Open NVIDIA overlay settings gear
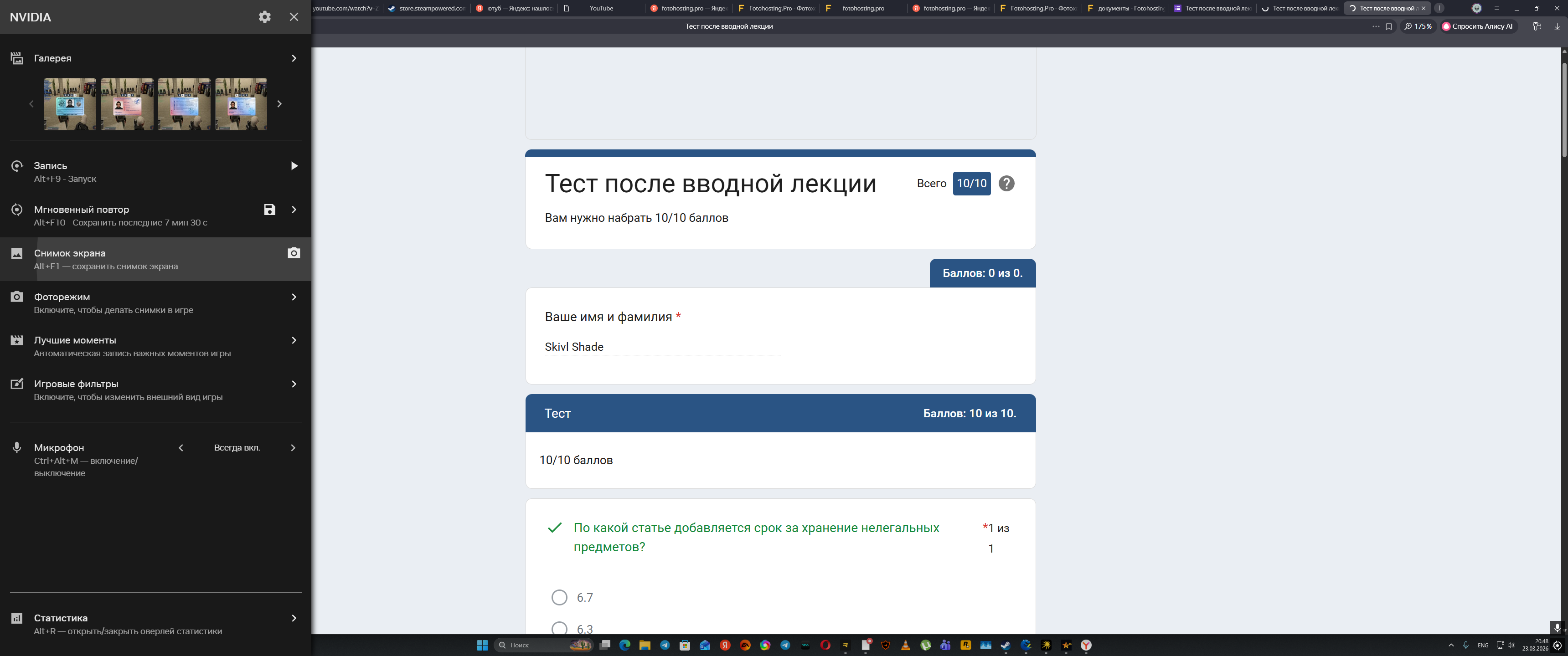The width and height of the screenshot is (1568, 656). click(264, 17)
